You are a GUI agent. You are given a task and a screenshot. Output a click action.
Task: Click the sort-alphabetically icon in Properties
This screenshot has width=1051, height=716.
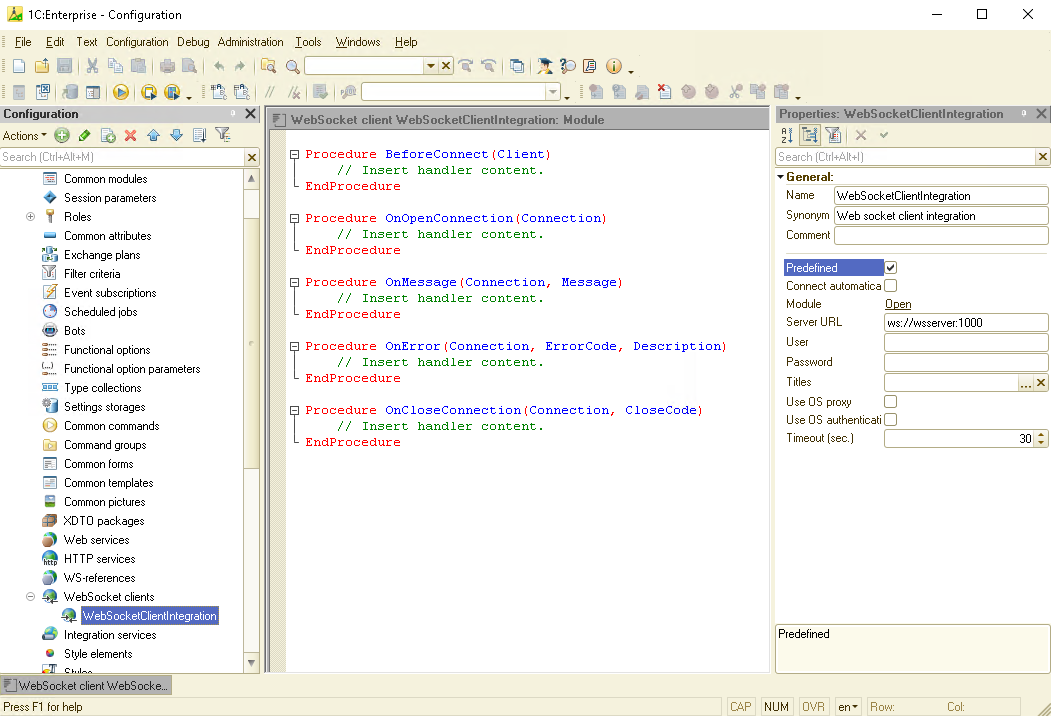click(787, 135)
